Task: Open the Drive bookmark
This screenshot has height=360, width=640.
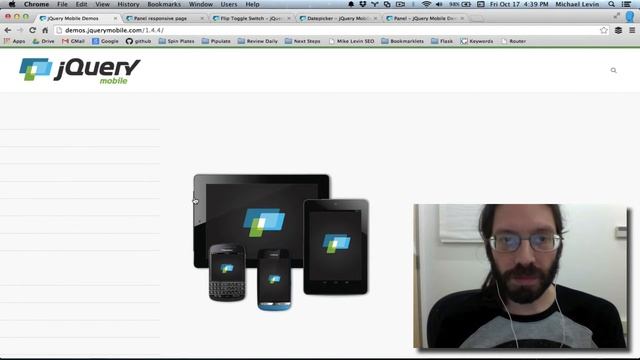Action: [43, 41]
